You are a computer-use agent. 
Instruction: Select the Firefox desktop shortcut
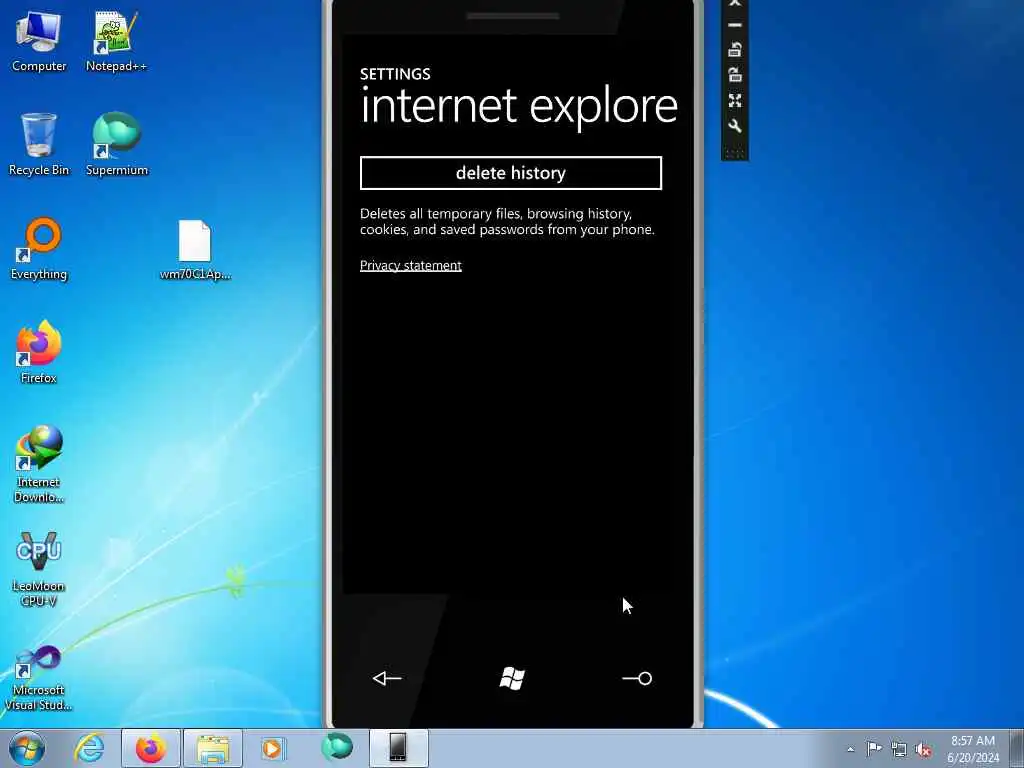coord(39,353)
